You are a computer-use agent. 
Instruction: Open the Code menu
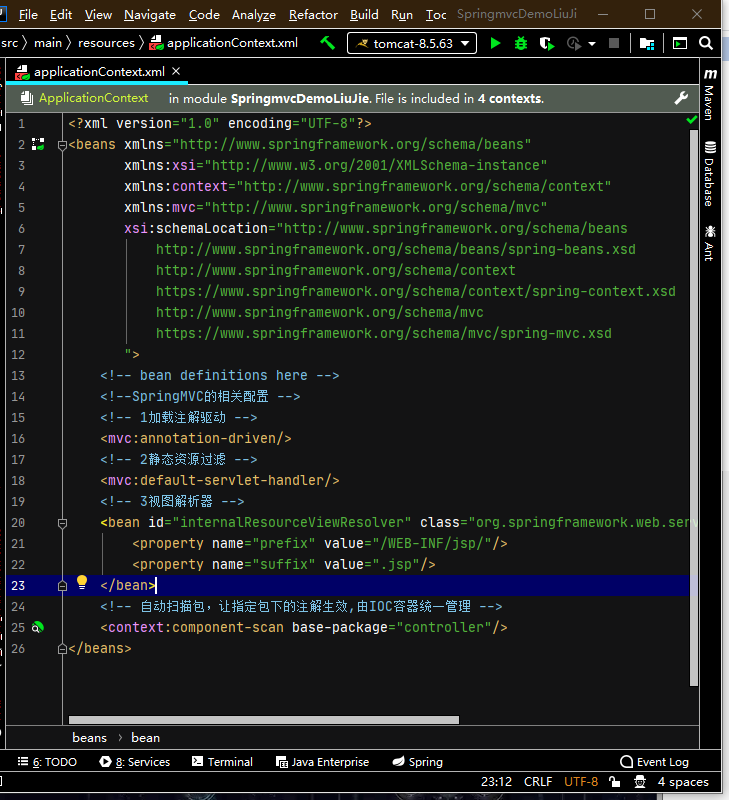pyautogui.click(x=204, y=15)
